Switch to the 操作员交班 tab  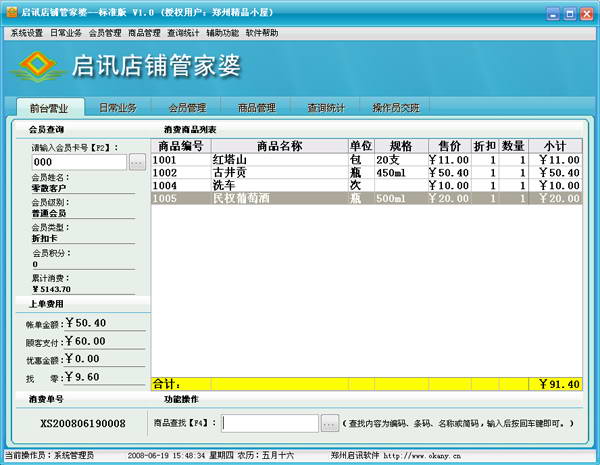tap(396, 108)
